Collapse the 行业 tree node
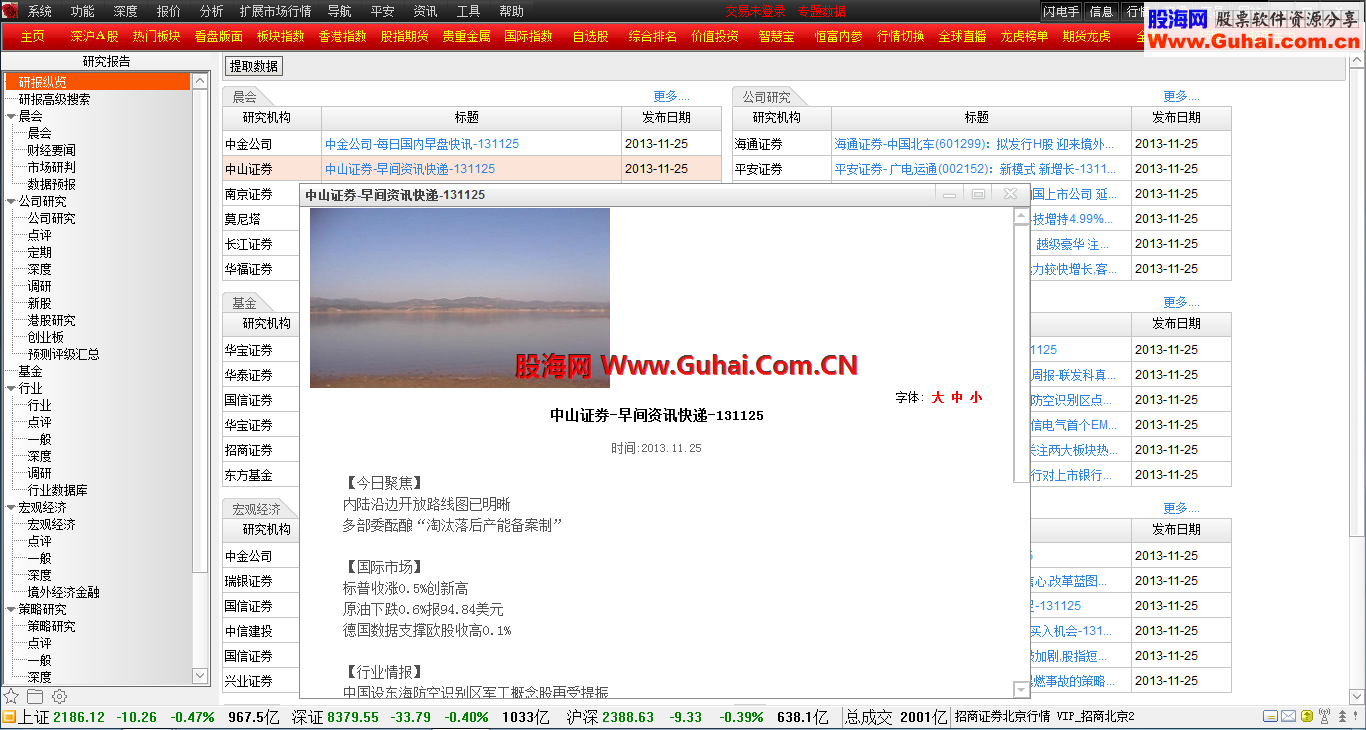The image size is (1366, 730). click(10, 388)
